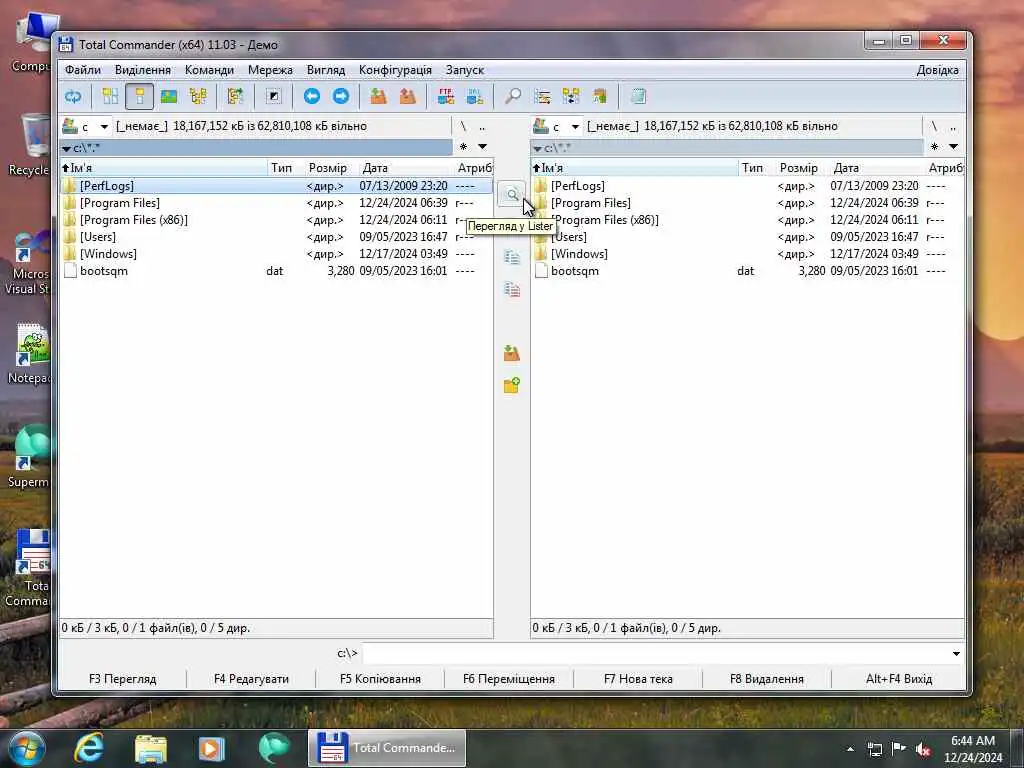1024x768 pixels.
Task: Open the Запуск menu
Action: 464,70
